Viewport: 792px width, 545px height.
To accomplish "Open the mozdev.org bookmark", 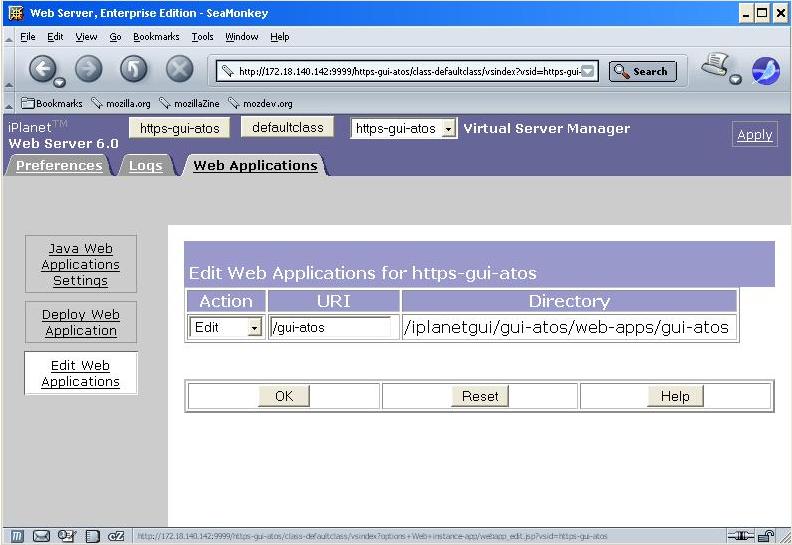I will (261, 104).
